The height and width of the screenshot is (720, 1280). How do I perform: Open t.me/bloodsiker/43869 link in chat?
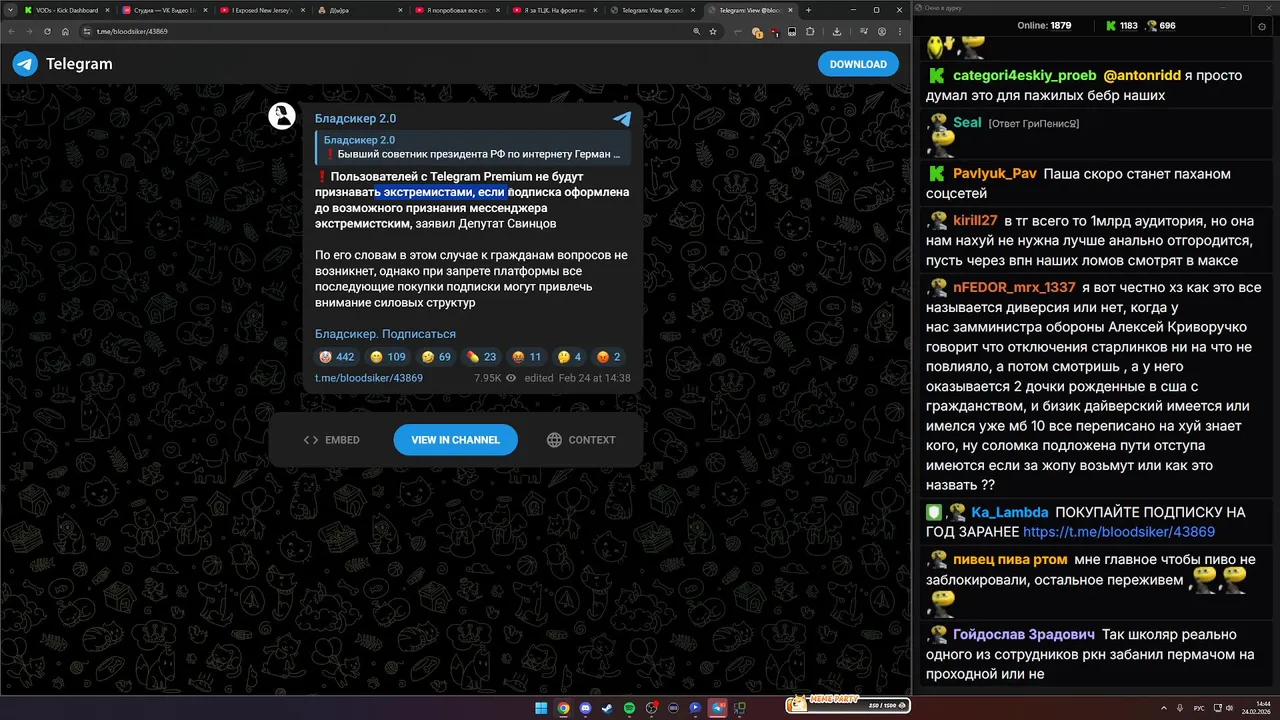(x=1119, y=532)
